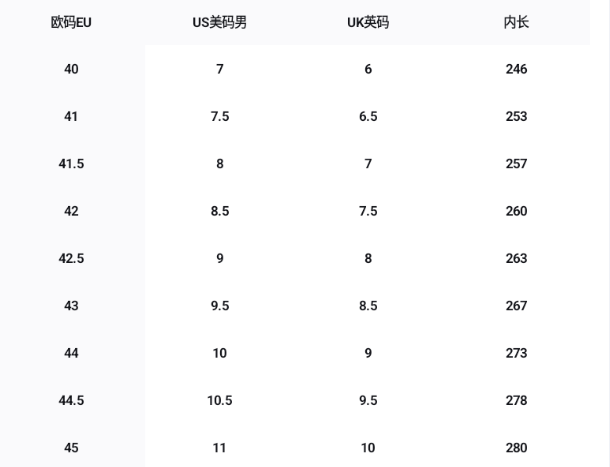Select EU size 42.5 cell

pos(71,258)
